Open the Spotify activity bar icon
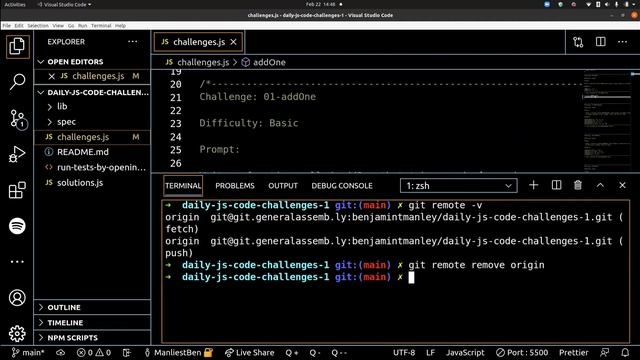This screenshot has height=360, width=640. (x=17, y=226)
